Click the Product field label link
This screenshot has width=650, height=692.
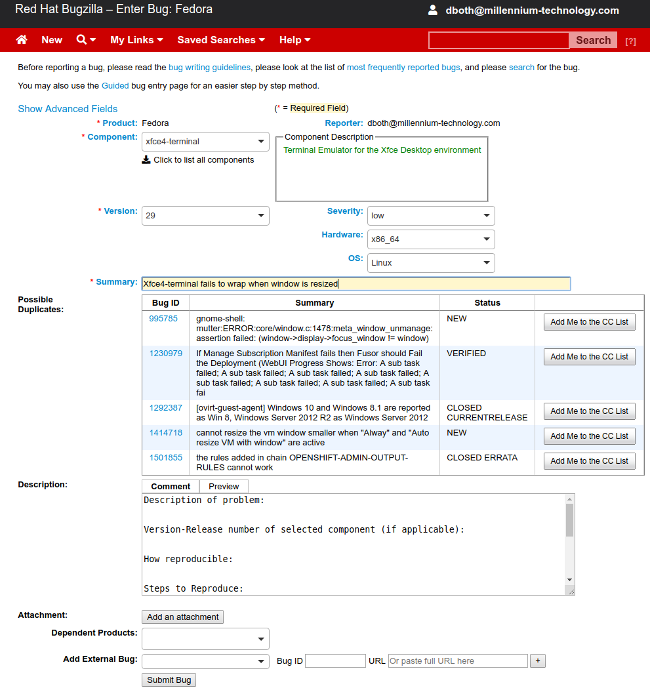pyautogui.click(x=120, y=123)
